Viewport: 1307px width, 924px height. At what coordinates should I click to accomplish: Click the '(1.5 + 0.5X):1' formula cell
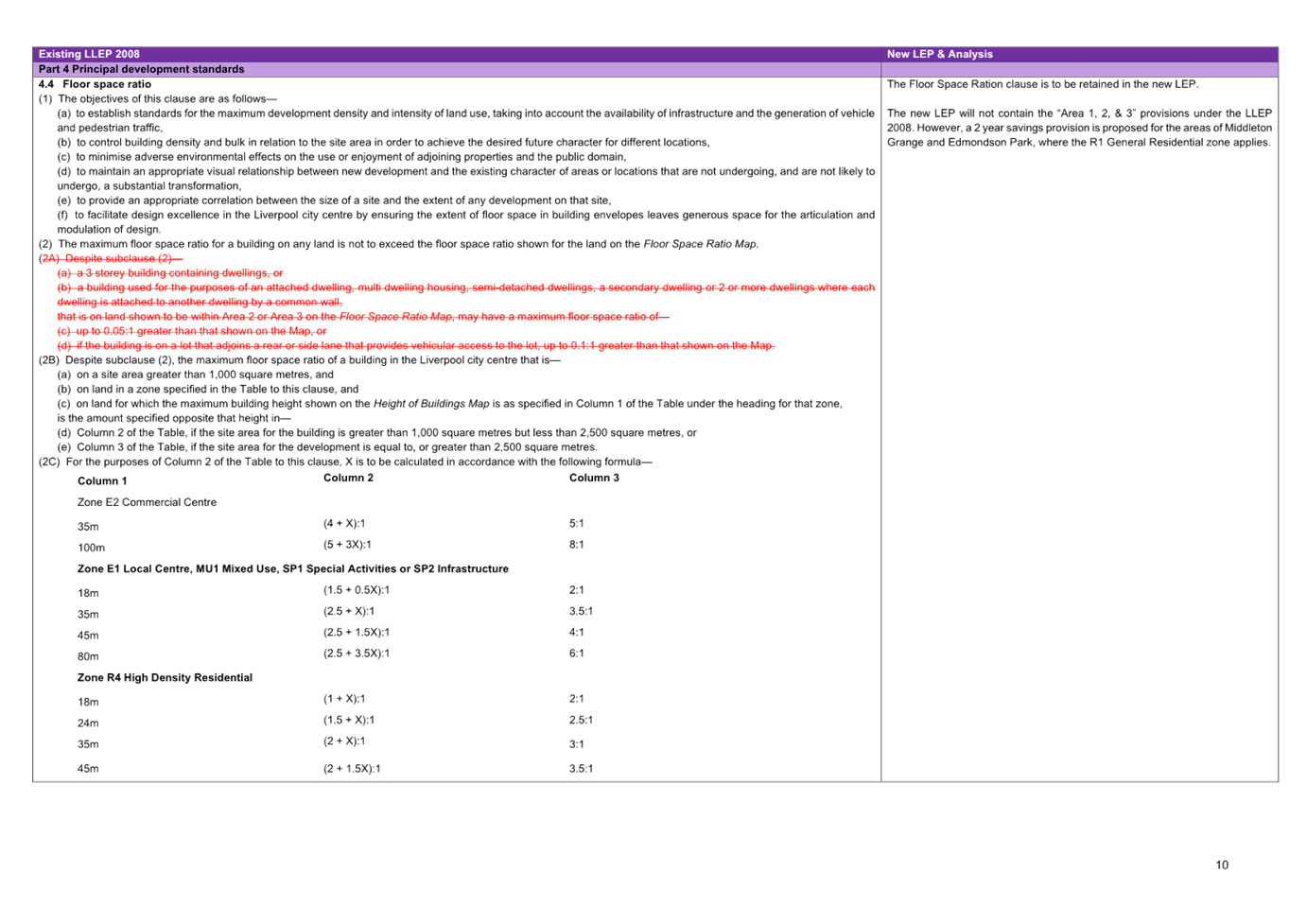pyautogui.click(x=357, y=590)
